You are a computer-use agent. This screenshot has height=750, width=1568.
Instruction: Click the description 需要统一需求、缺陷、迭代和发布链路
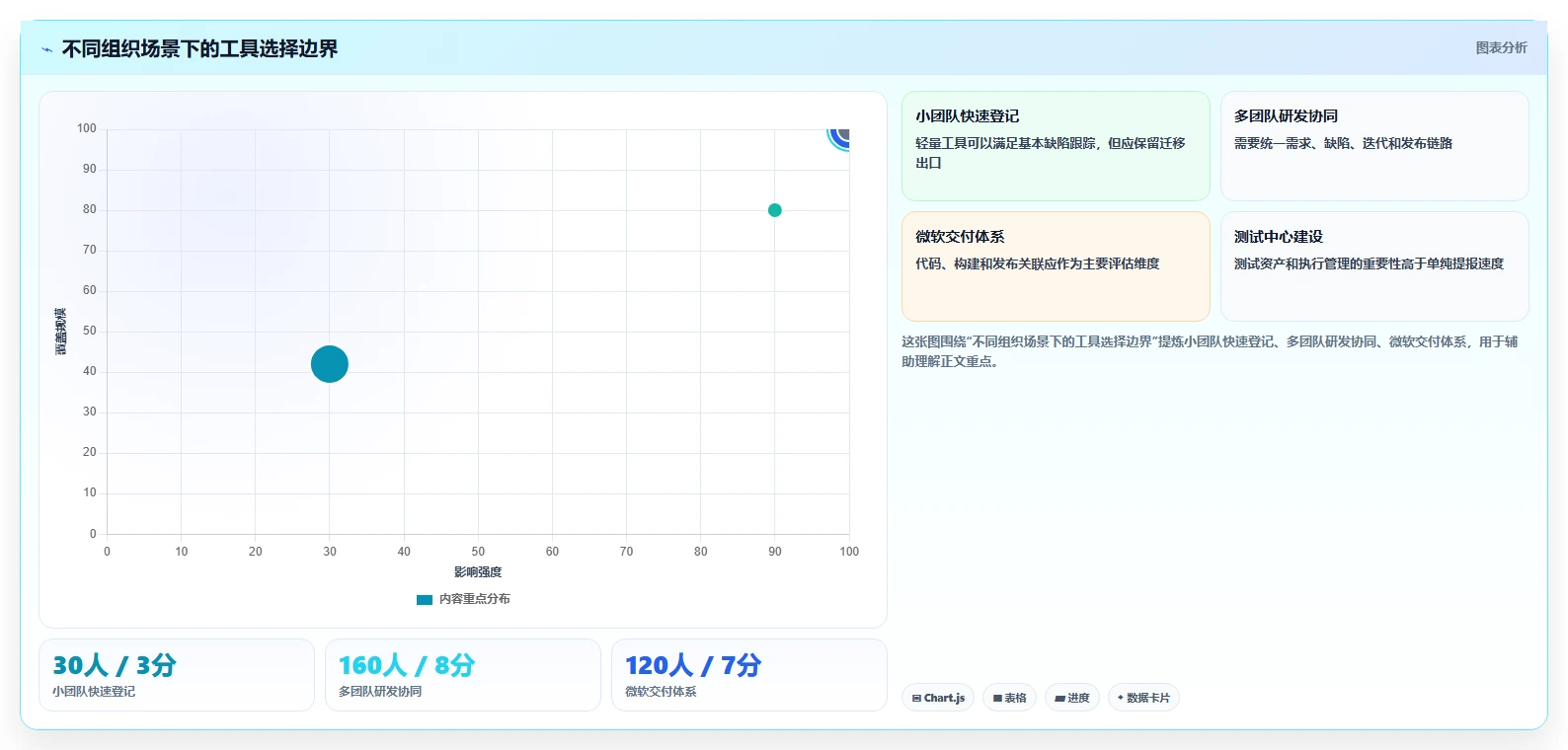click(1343, 143)
